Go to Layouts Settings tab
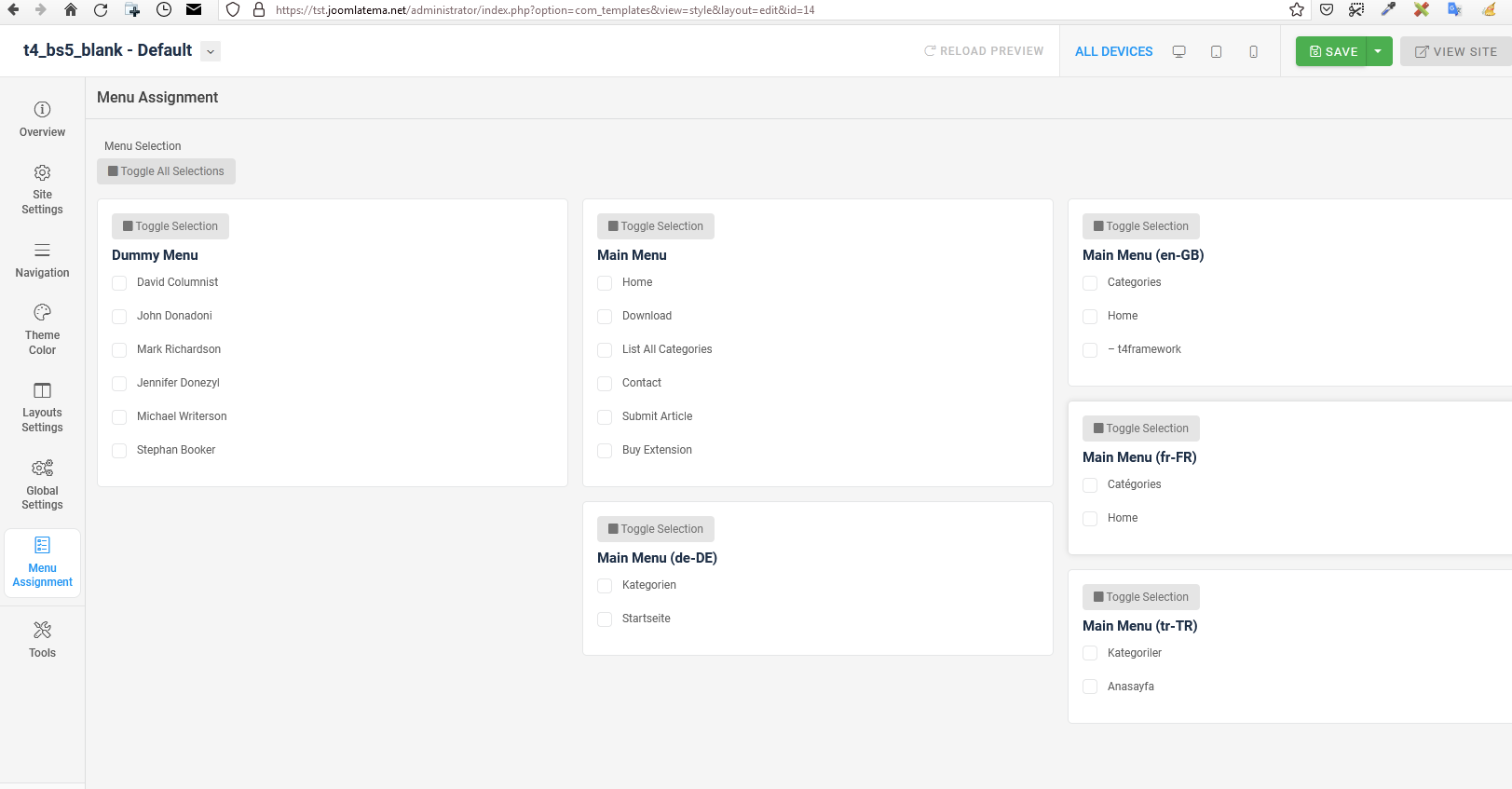 click(43, 407)
